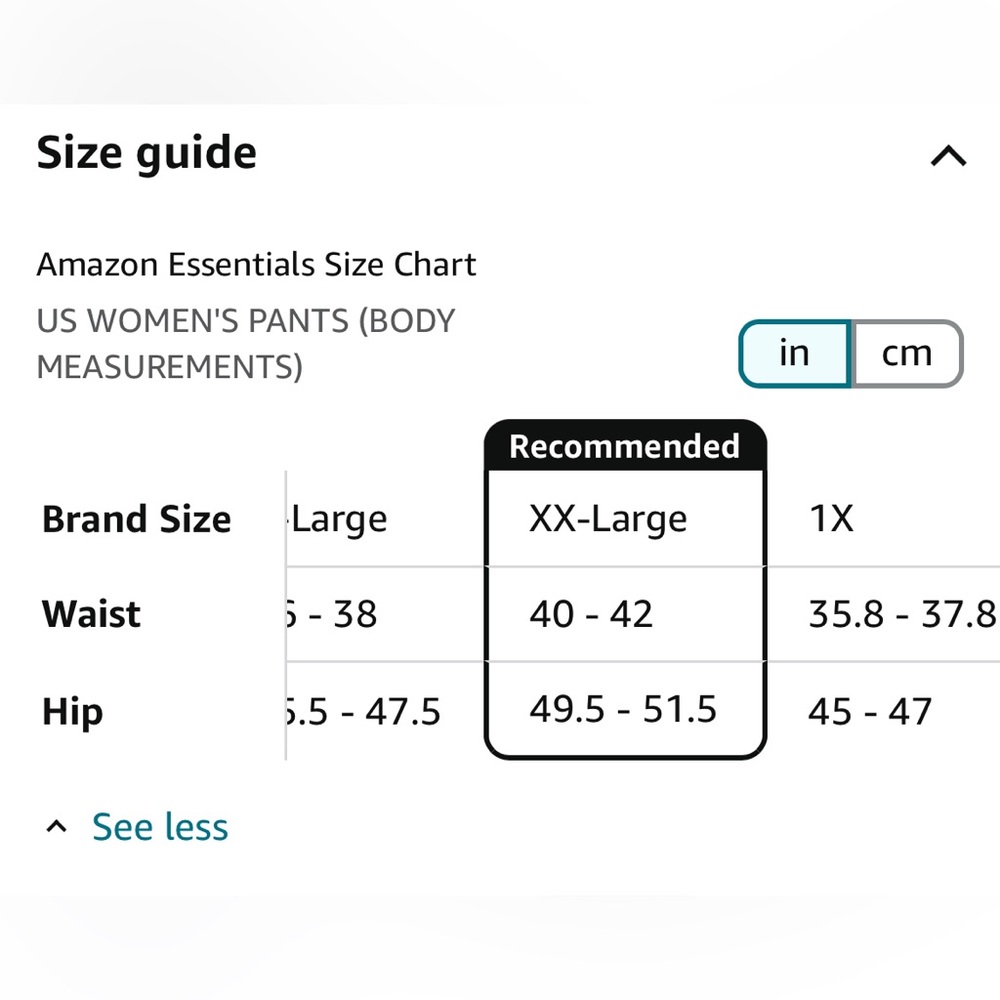Collapse the Size guide section chevron
This screenshot has width=1000, height=1000.
pyautogui.click(x=948, y=156)
